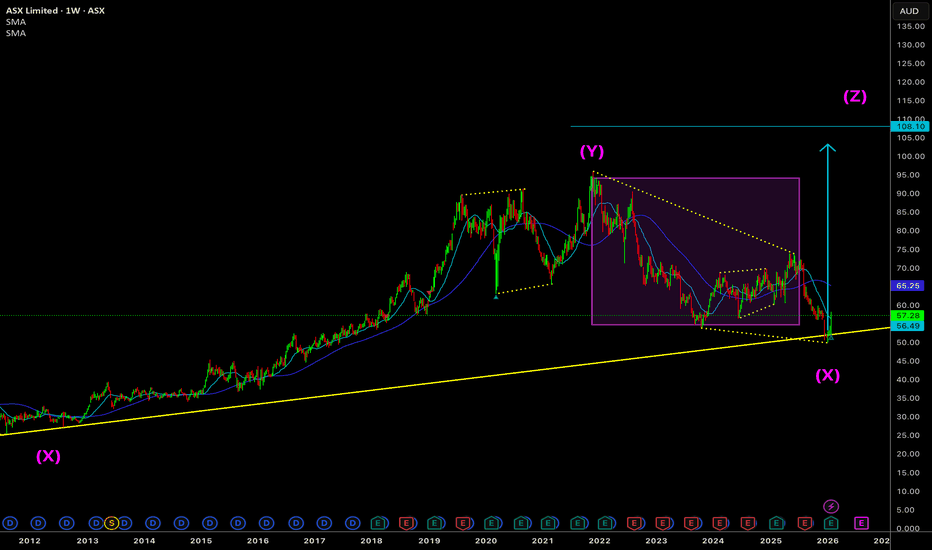The height and width of the screenshot is (550, 932).
Task: Select the (X) label at lower left
Action: pos(48,455)
